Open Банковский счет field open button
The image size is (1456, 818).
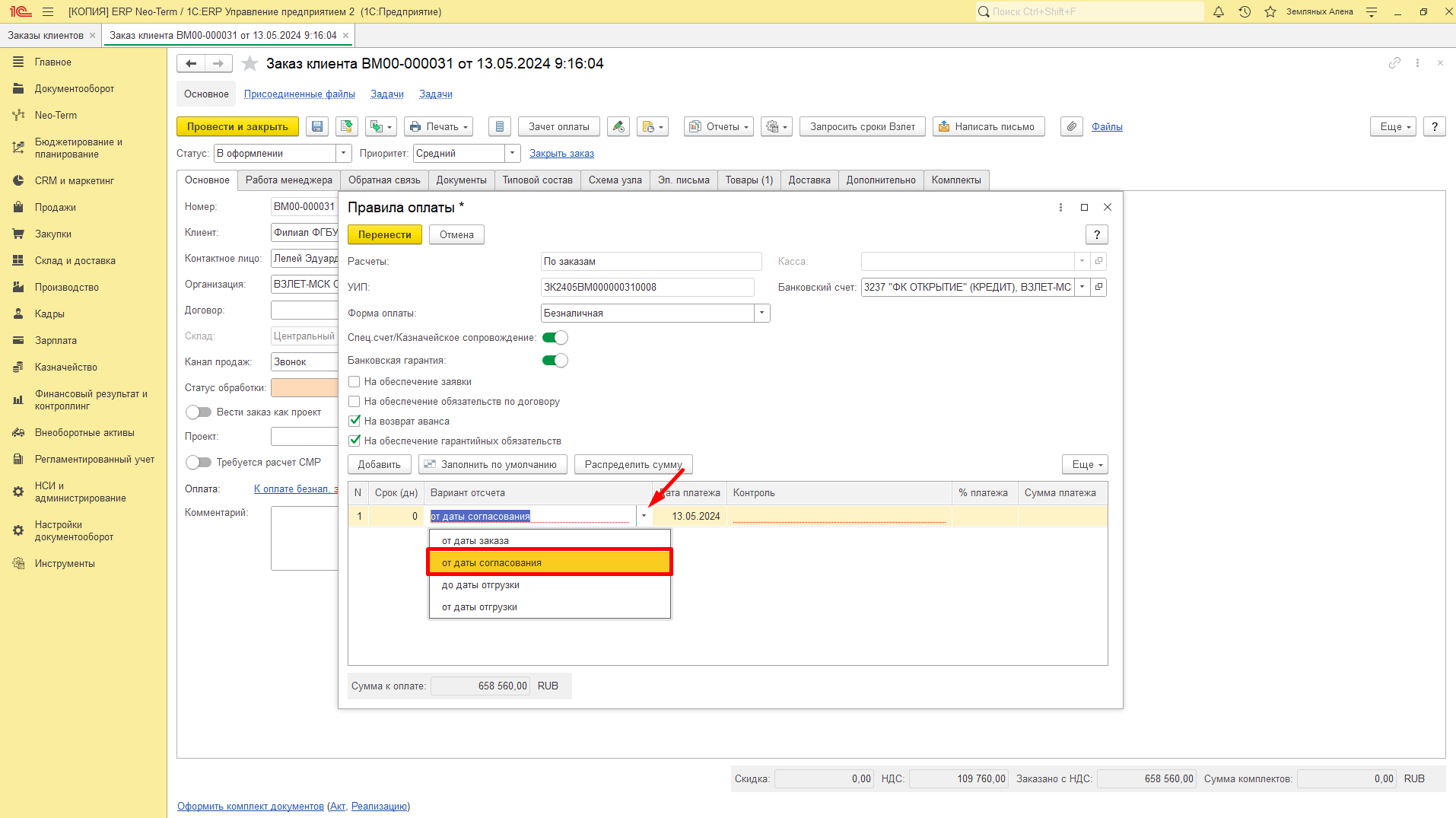(1098, 287)
